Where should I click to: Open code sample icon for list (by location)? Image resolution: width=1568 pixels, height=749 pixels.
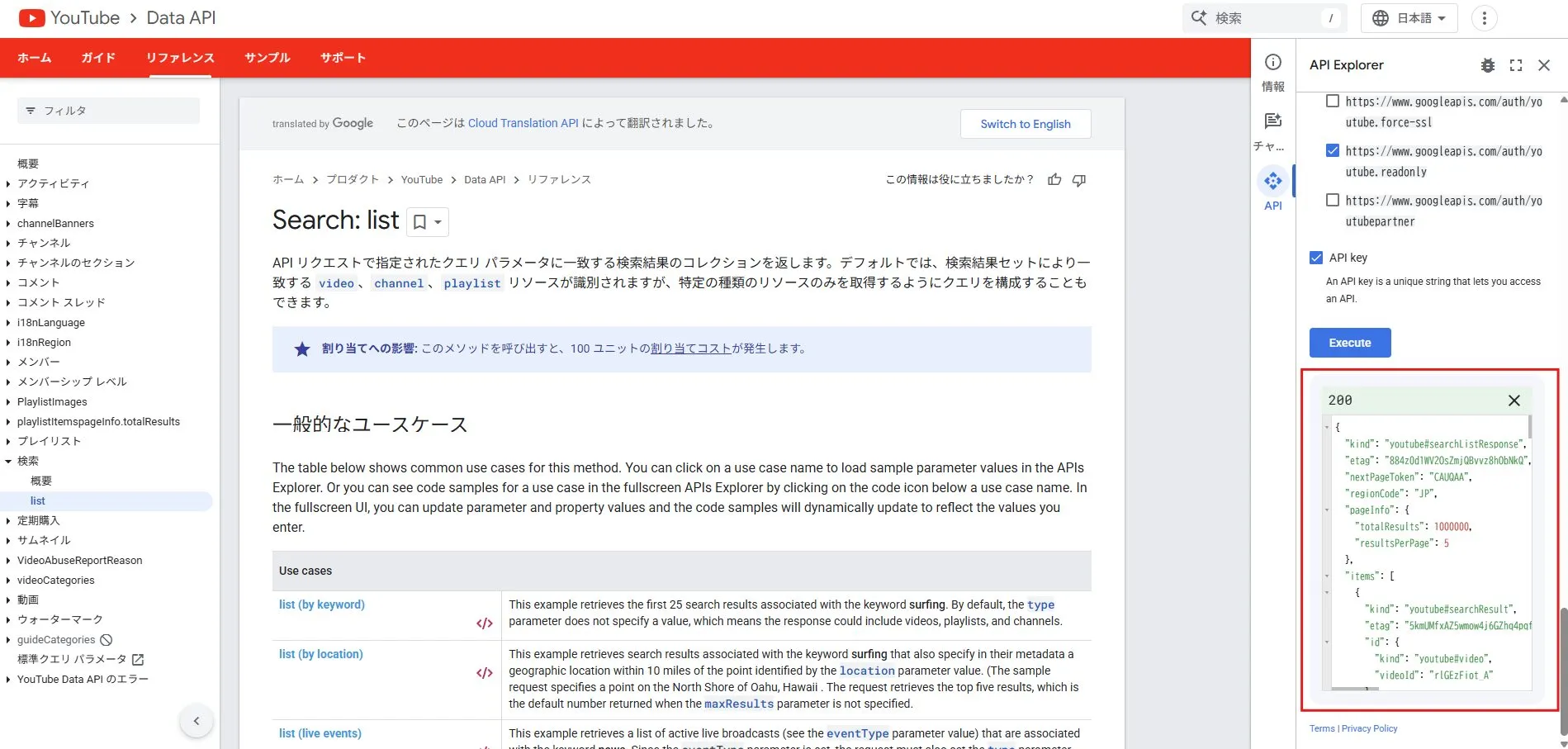(x=485, y=673)
